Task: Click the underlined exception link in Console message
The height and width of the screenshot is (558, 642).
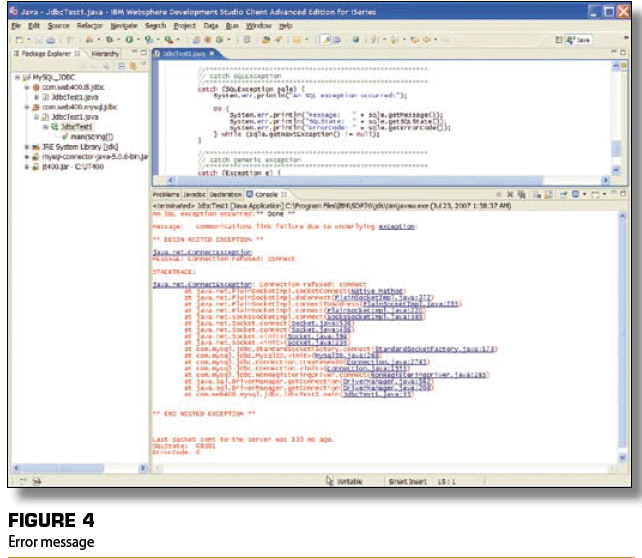Action: pyautogui.click(x=396, y=226)
